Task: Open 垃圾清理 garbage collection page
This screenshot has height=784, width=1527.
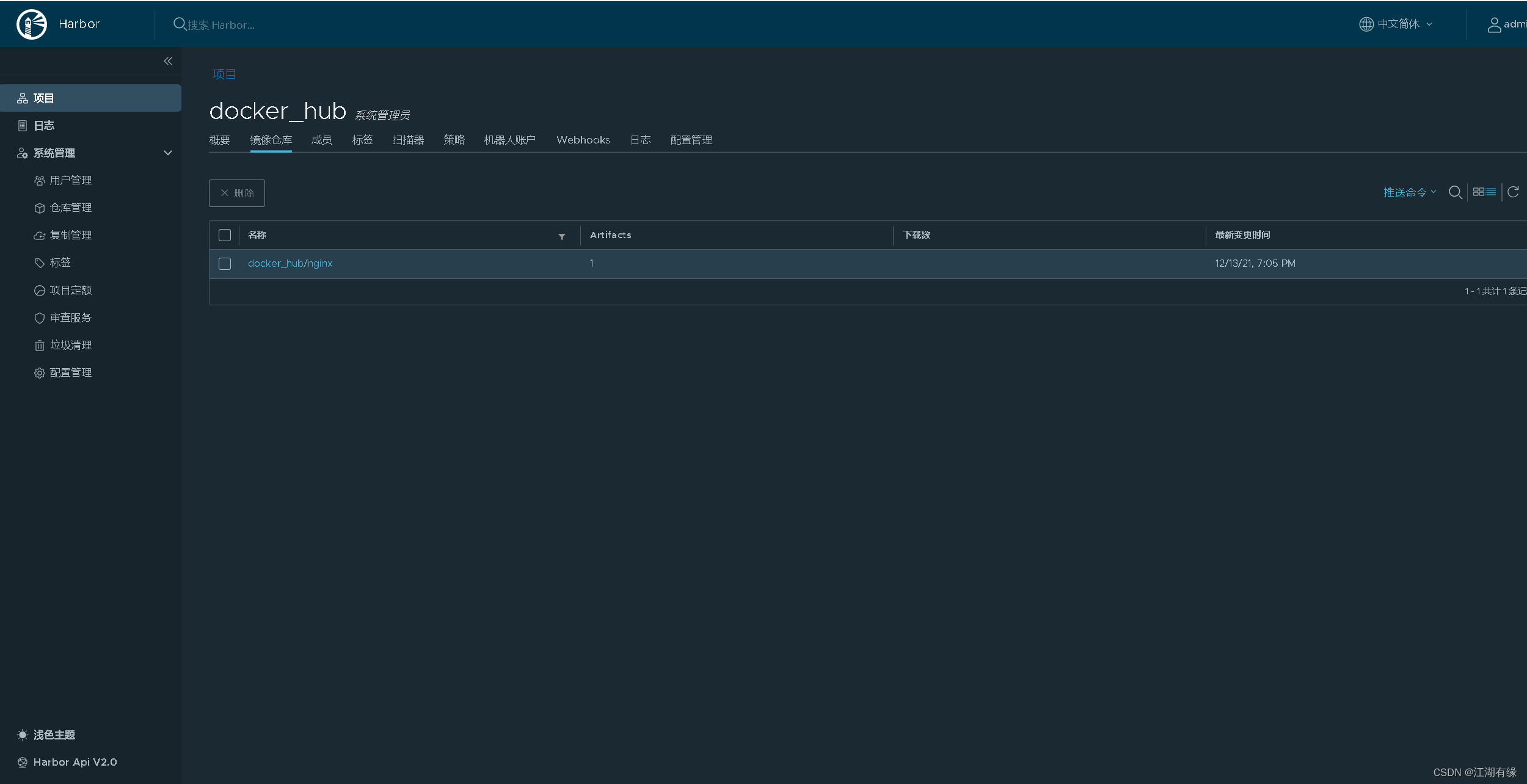Action: [x=70, y=345]
